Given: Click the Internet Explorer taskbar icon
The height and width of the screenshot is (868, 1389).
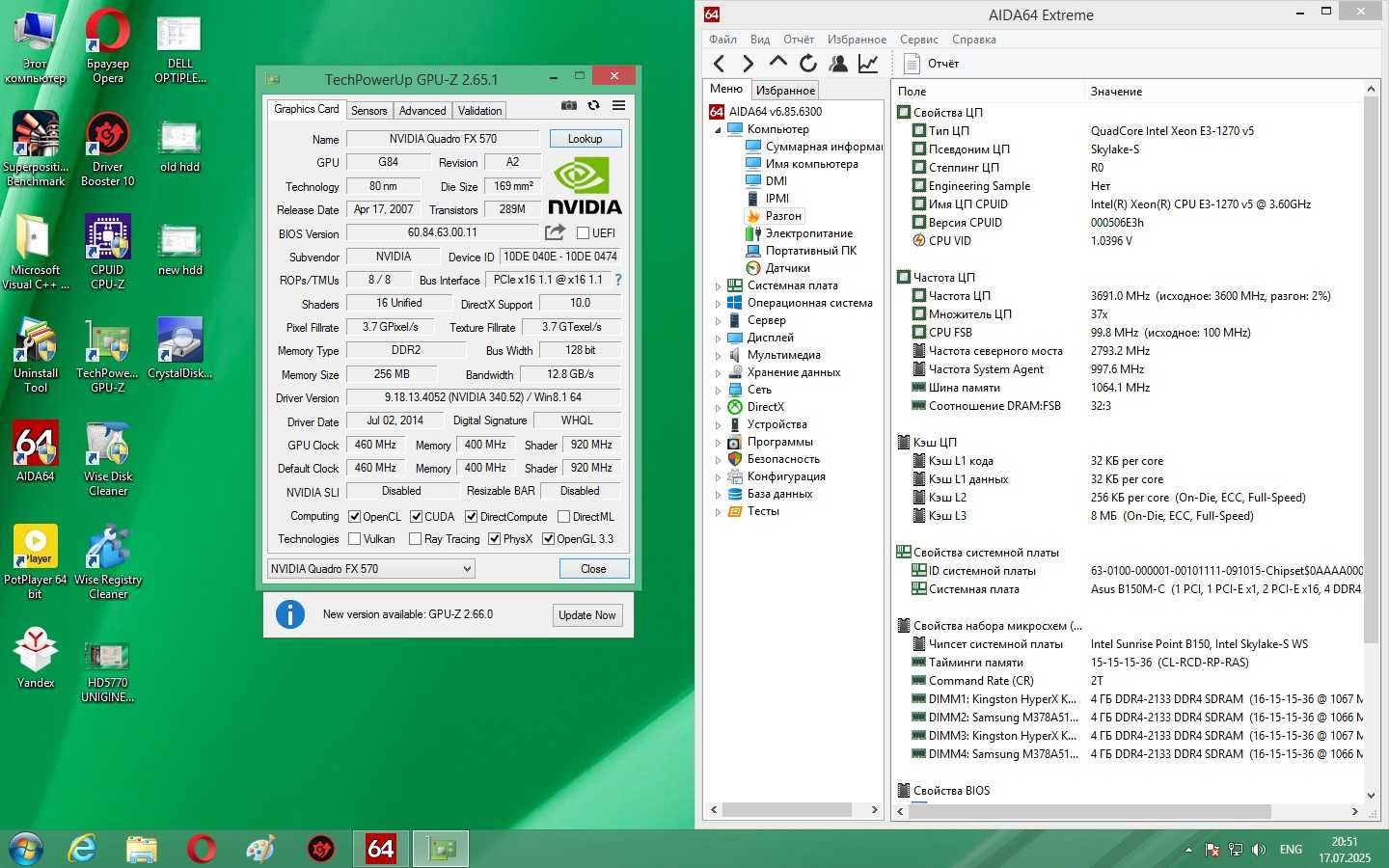Looking at the screenshot, I should pos(83,849).
